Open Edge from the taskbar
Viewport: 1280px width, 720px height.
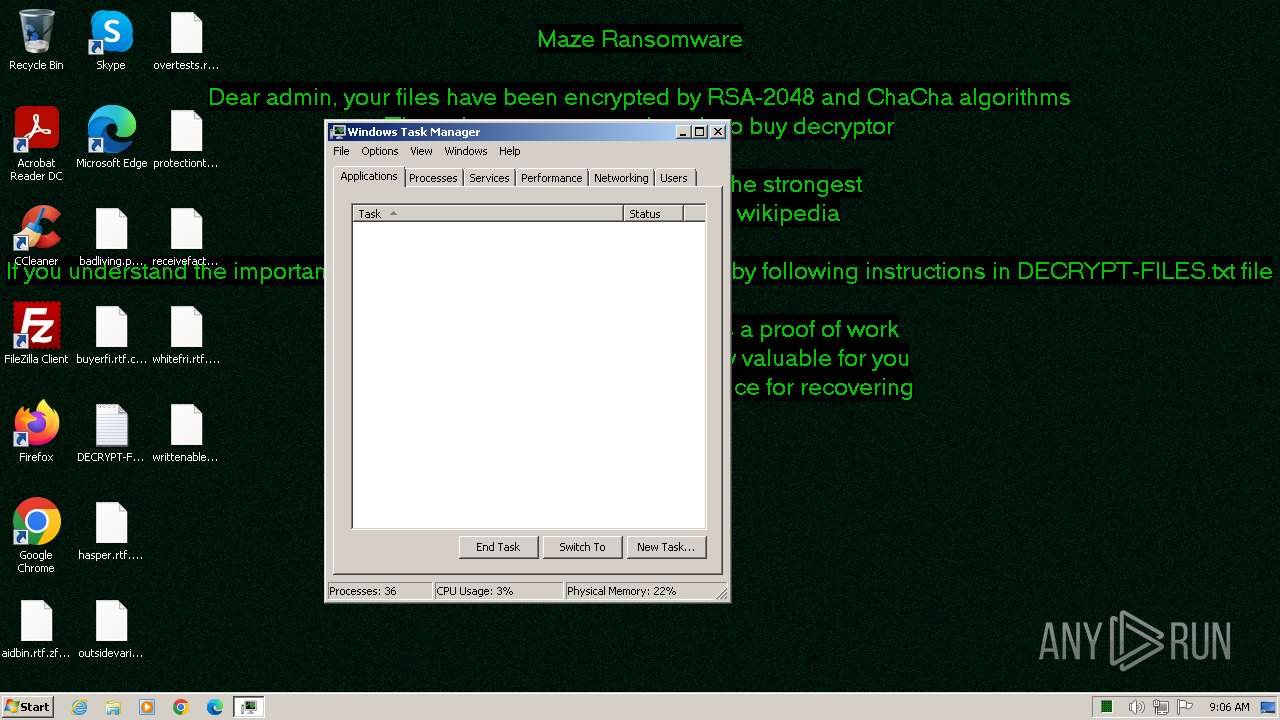[x=215, y=707]
